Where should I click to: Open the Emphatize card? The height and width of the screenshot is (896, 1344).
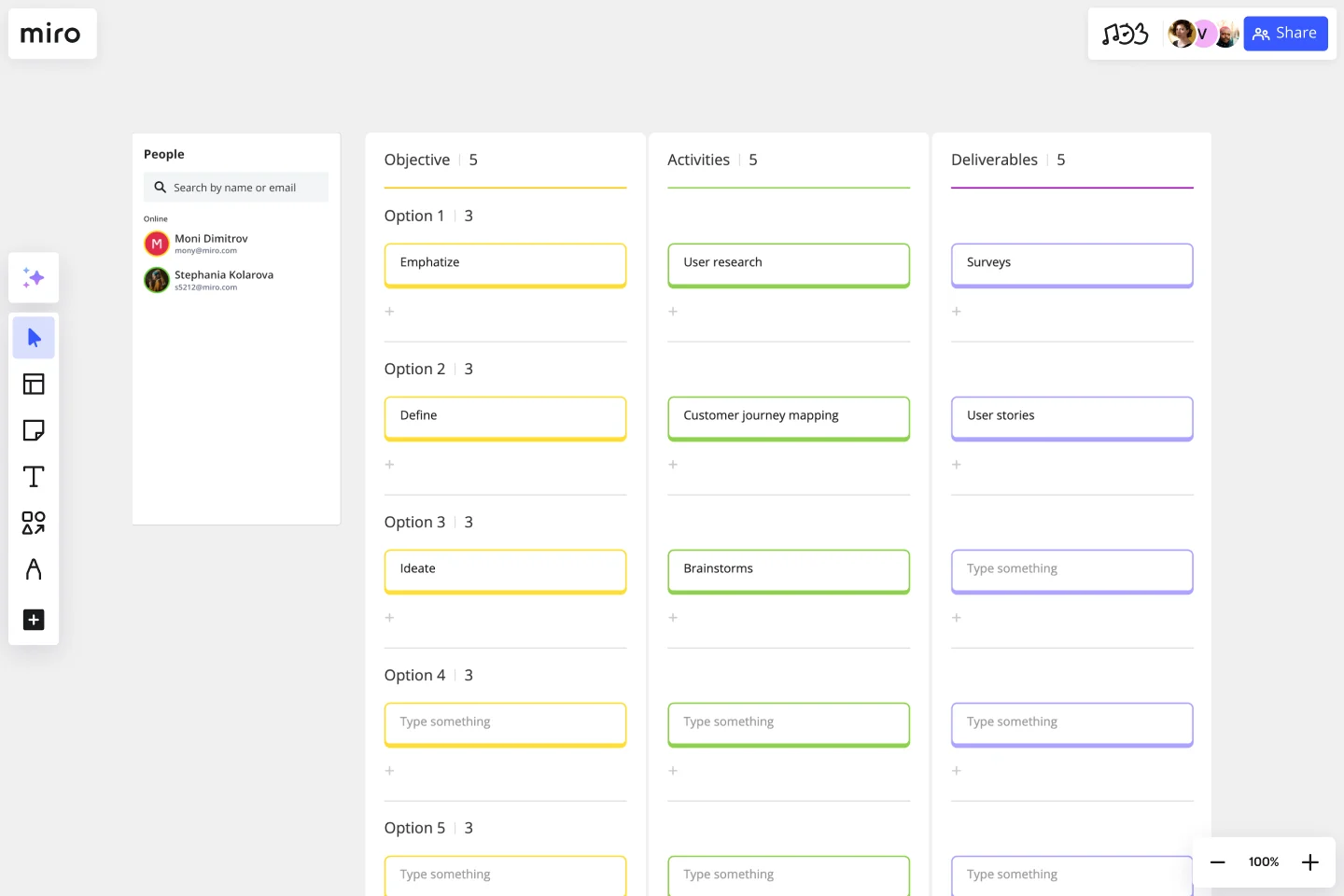pyautogui.click(x=505, y=266)
